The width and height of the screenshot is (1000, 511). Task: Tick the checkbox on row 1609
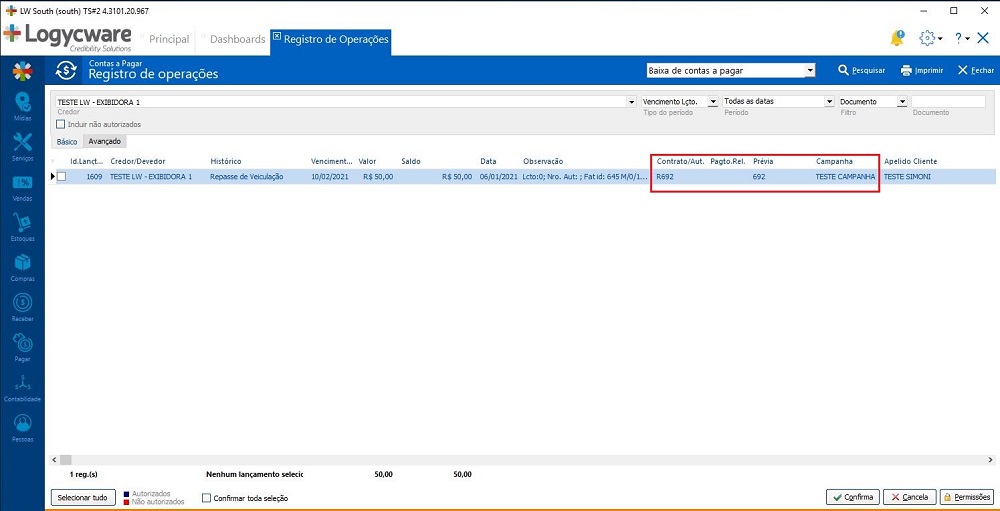coord(61,177)
